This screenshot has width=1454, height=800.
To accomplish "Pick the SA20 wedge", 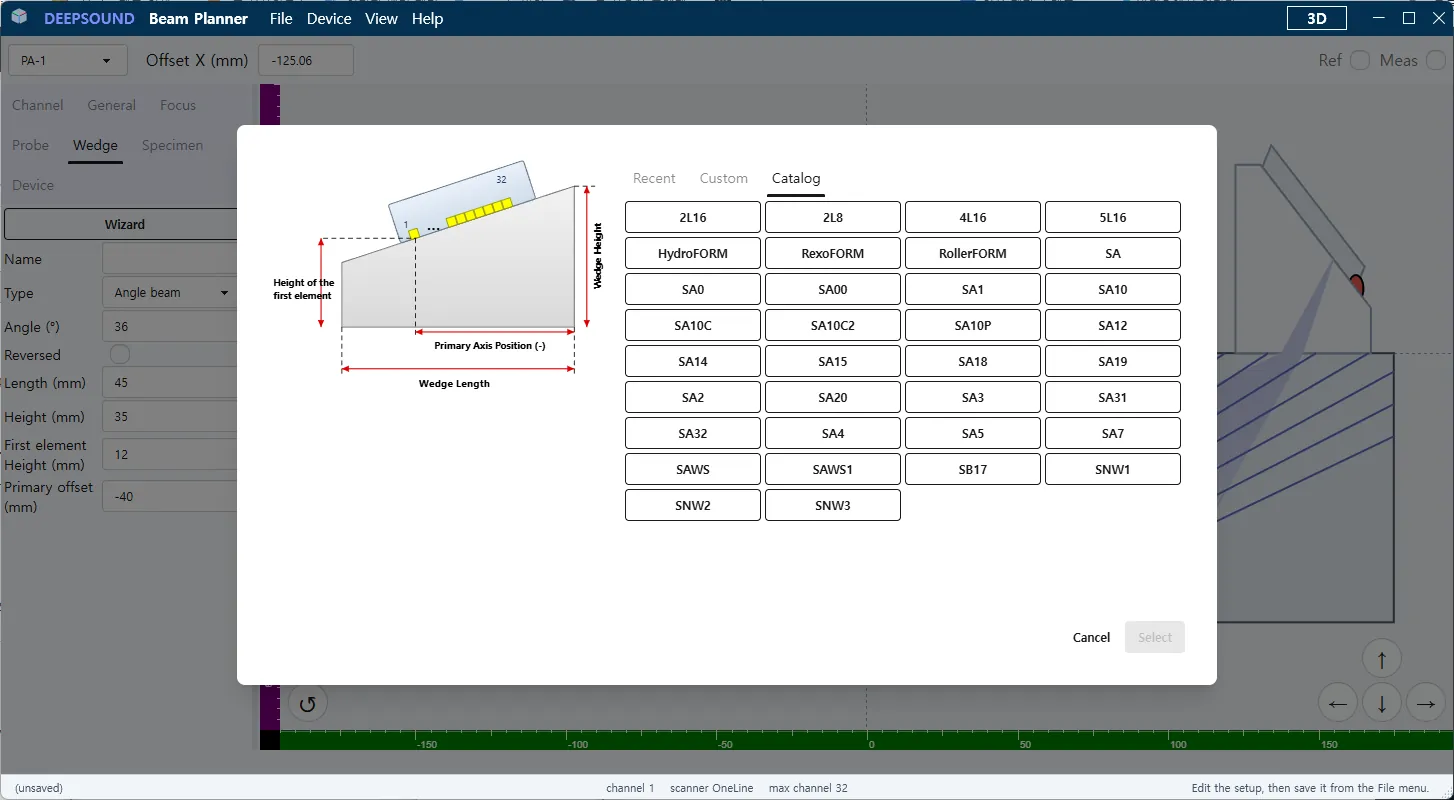I will pos(833,397).
